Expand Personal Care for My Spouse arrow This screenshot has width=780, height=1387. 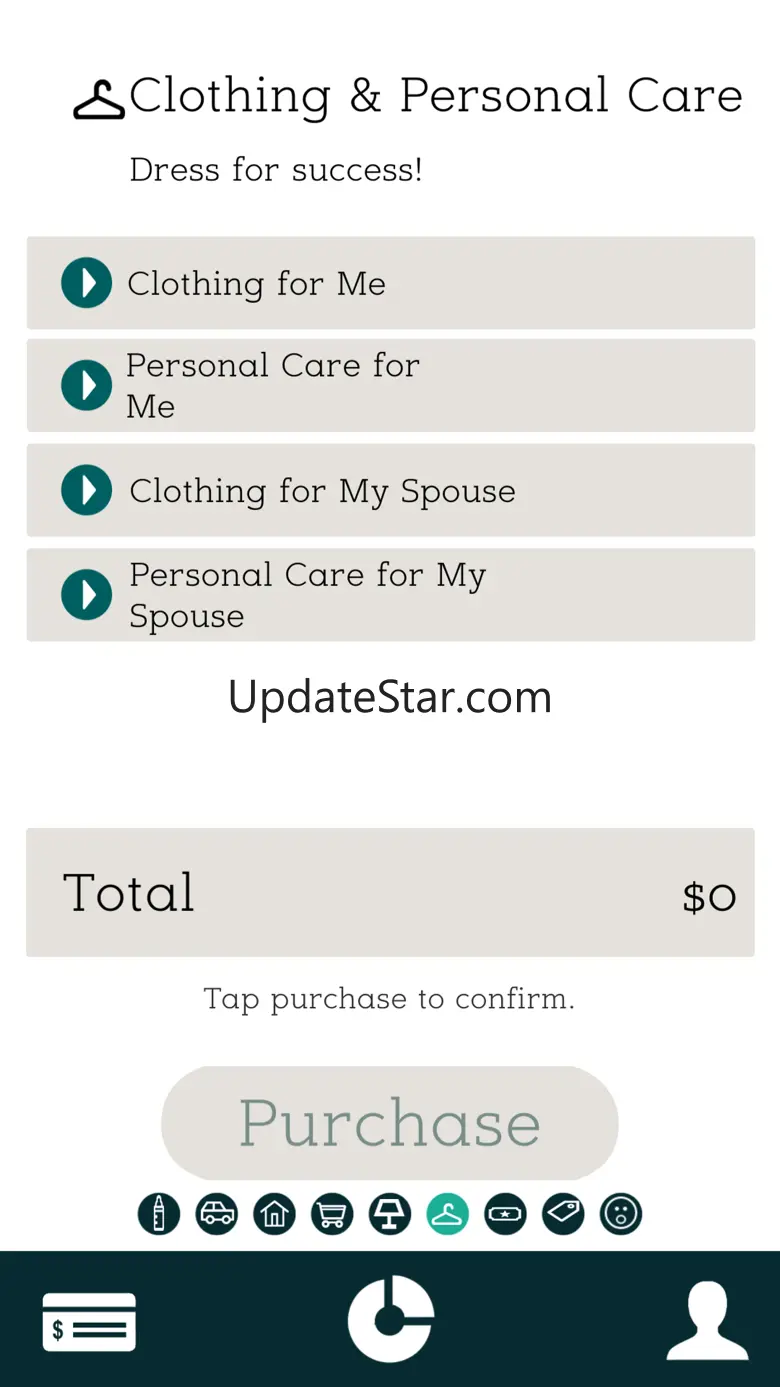pyautogui.click(x=87, y=595)
